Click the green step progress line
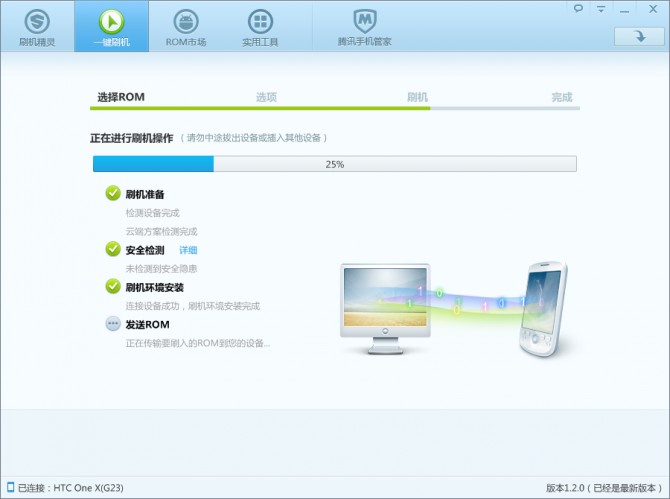Screen dimensions: 670x499 260,108
